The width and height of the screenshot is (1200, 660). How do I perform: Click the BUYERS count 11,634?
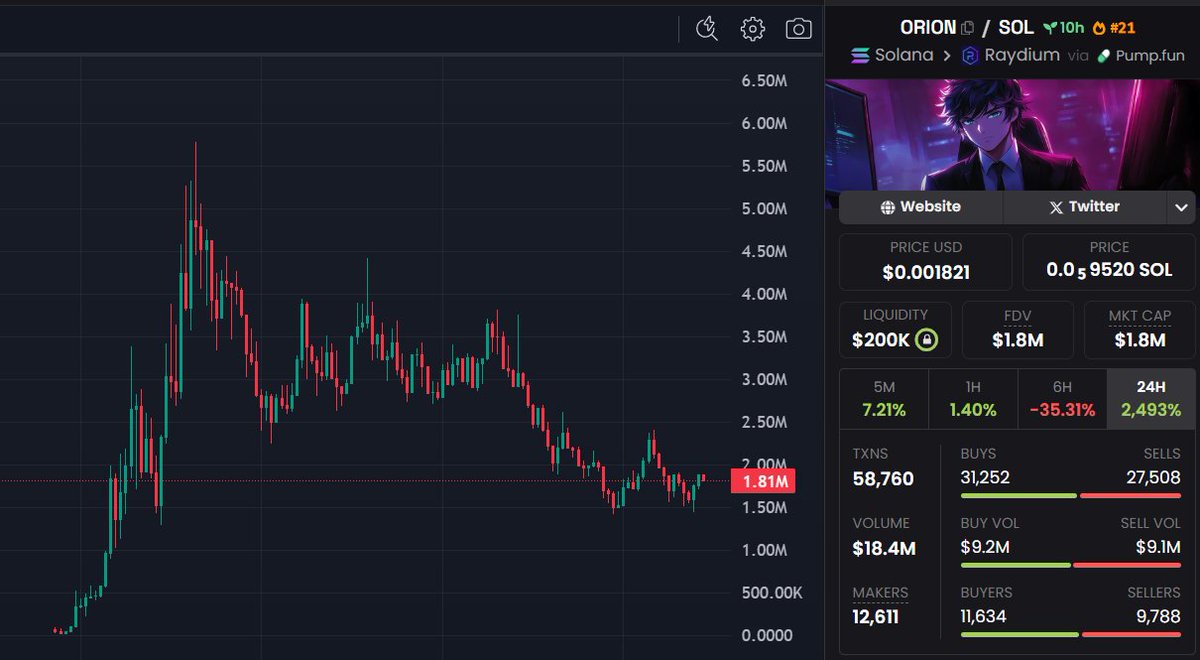point(983,618)
